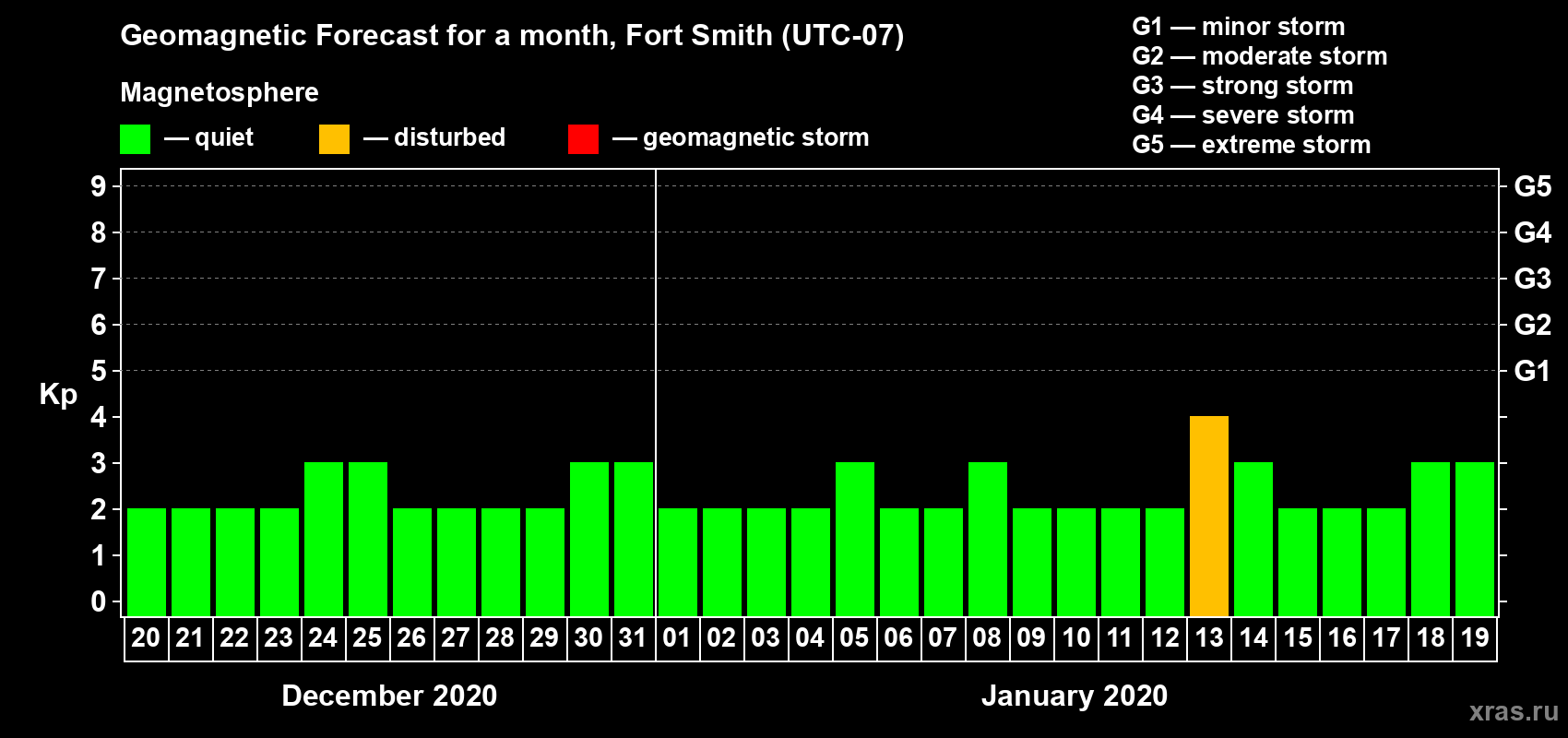Select the green bar for January 14

point(1253,539)
